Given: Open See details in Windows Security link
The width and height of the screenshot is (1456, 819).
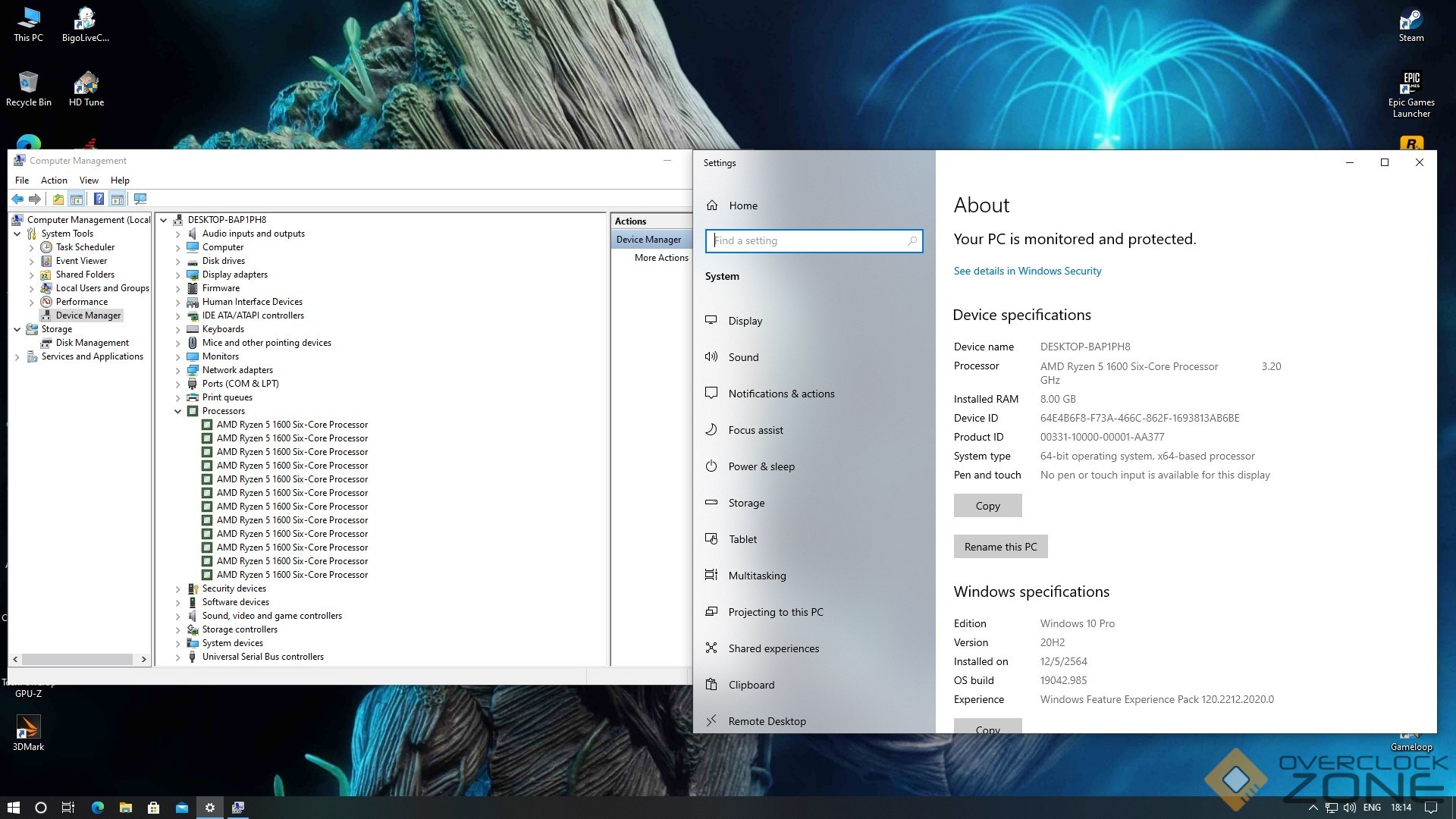Looking at the screenshot, I should click(1027, 271).
